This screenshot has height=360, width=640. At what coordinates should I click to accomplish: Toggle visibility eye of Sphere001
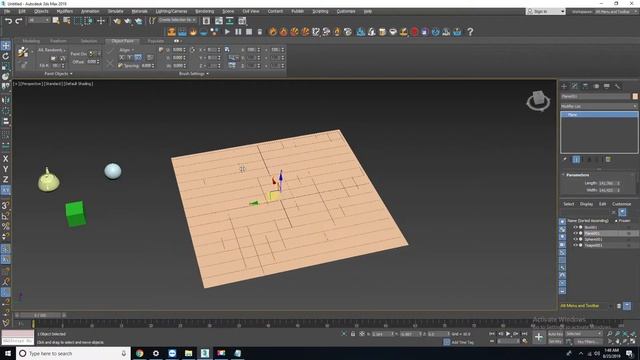(575, 239)
